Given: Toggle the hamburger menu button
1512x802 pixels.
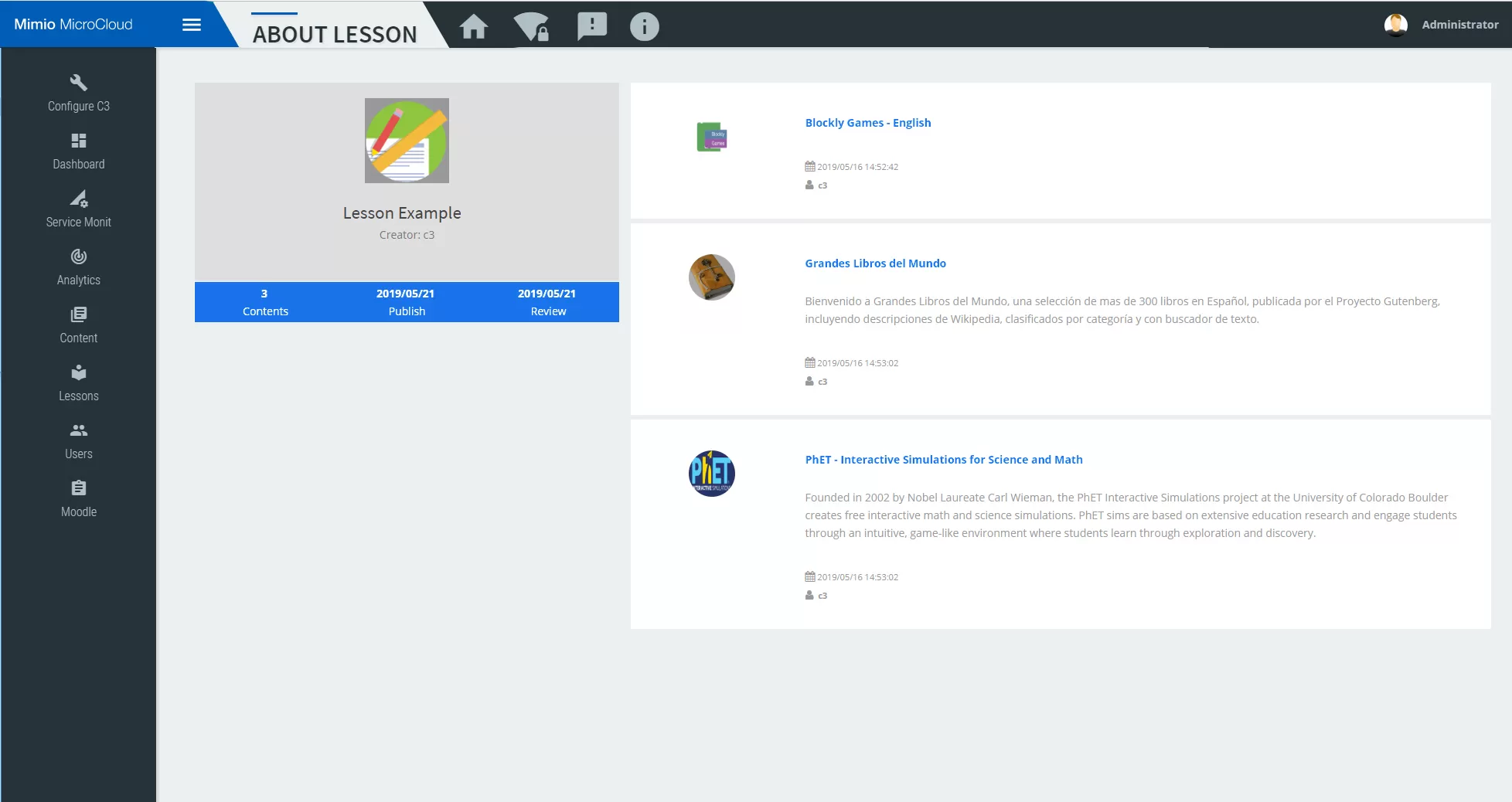Looking at the screenshot, I should 192,25.
